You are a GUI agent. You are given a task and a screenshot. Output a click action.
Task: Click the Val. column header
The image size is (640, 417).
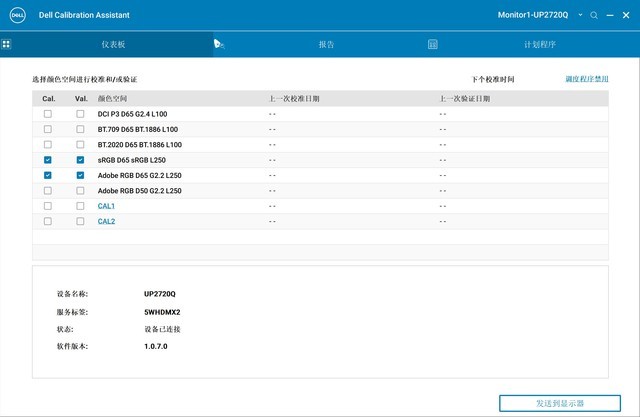click(x=81, y=99)
